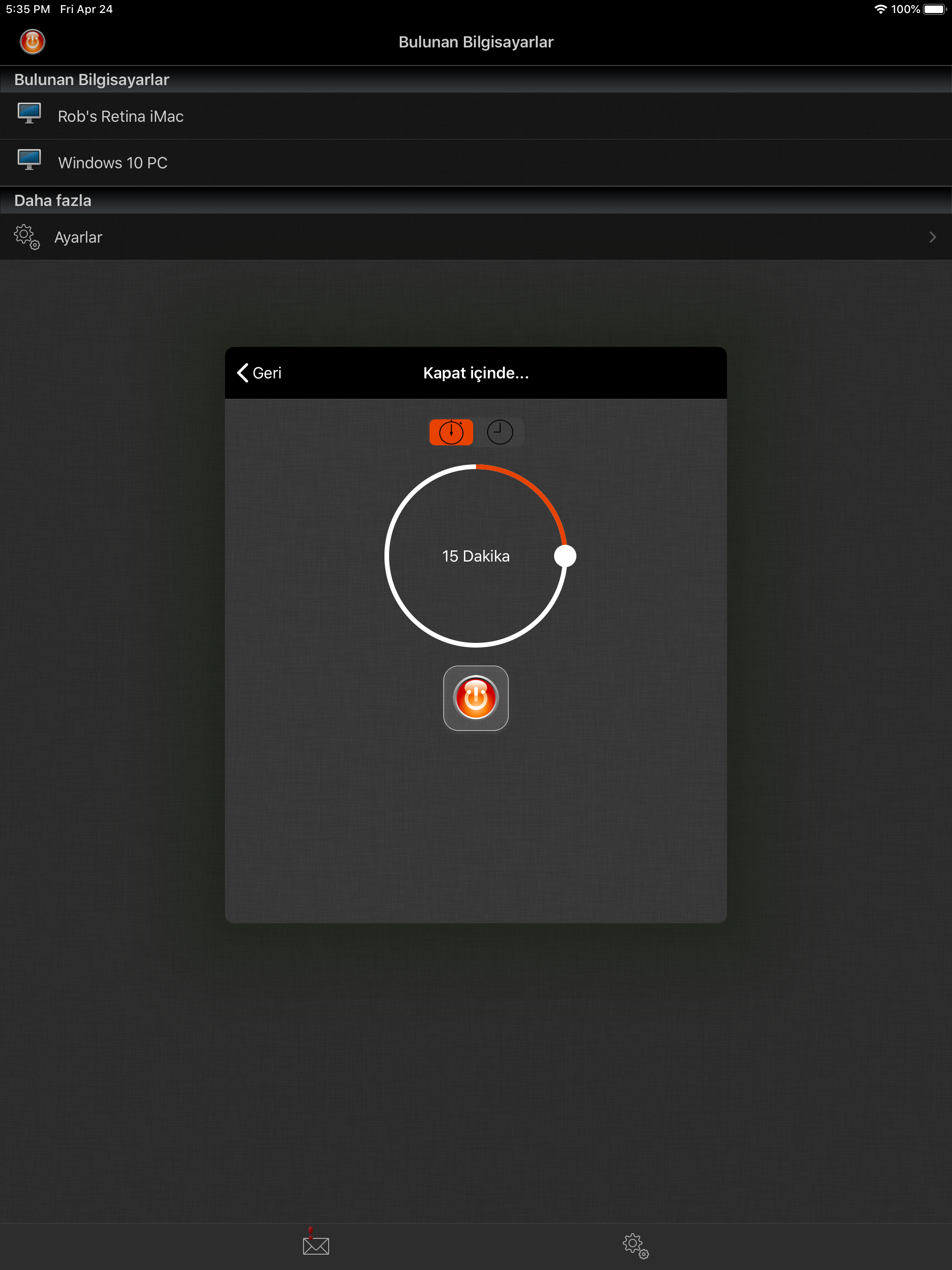Open the bottom bar settings gear icon
Screen dimensions: 952x1270
pos(635,1245)
